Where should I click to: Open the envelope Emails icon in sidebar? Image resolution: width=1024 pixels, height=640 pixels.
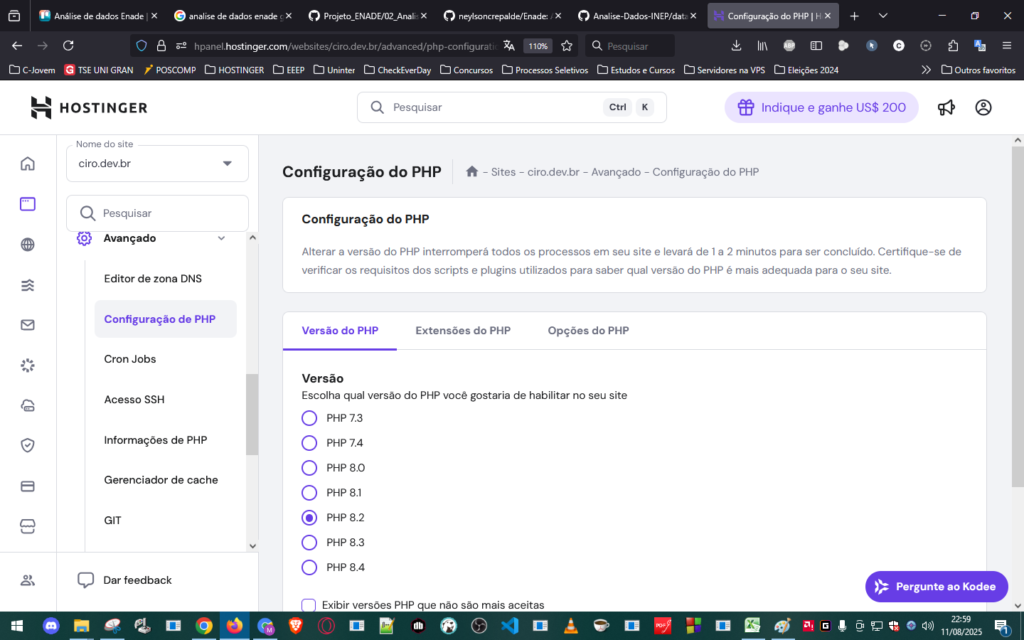click(27, 325)
